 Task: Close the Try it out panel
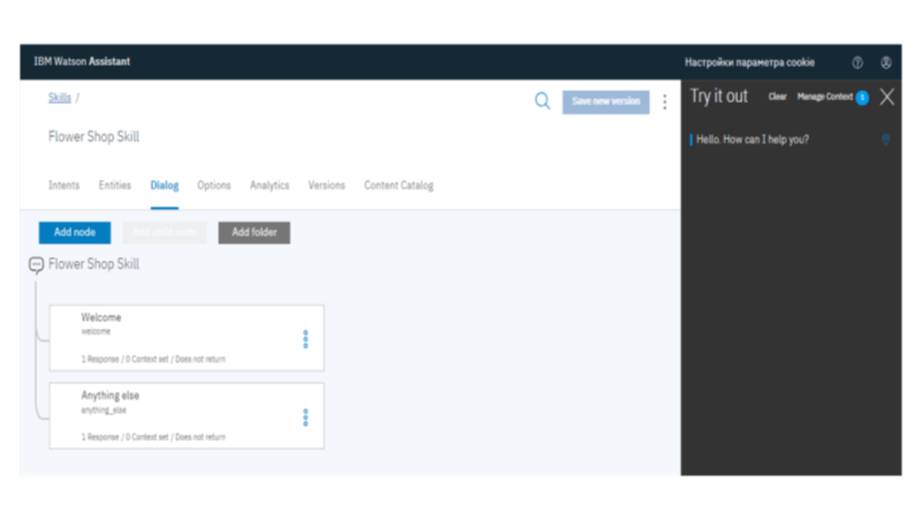tap(887, 97)
